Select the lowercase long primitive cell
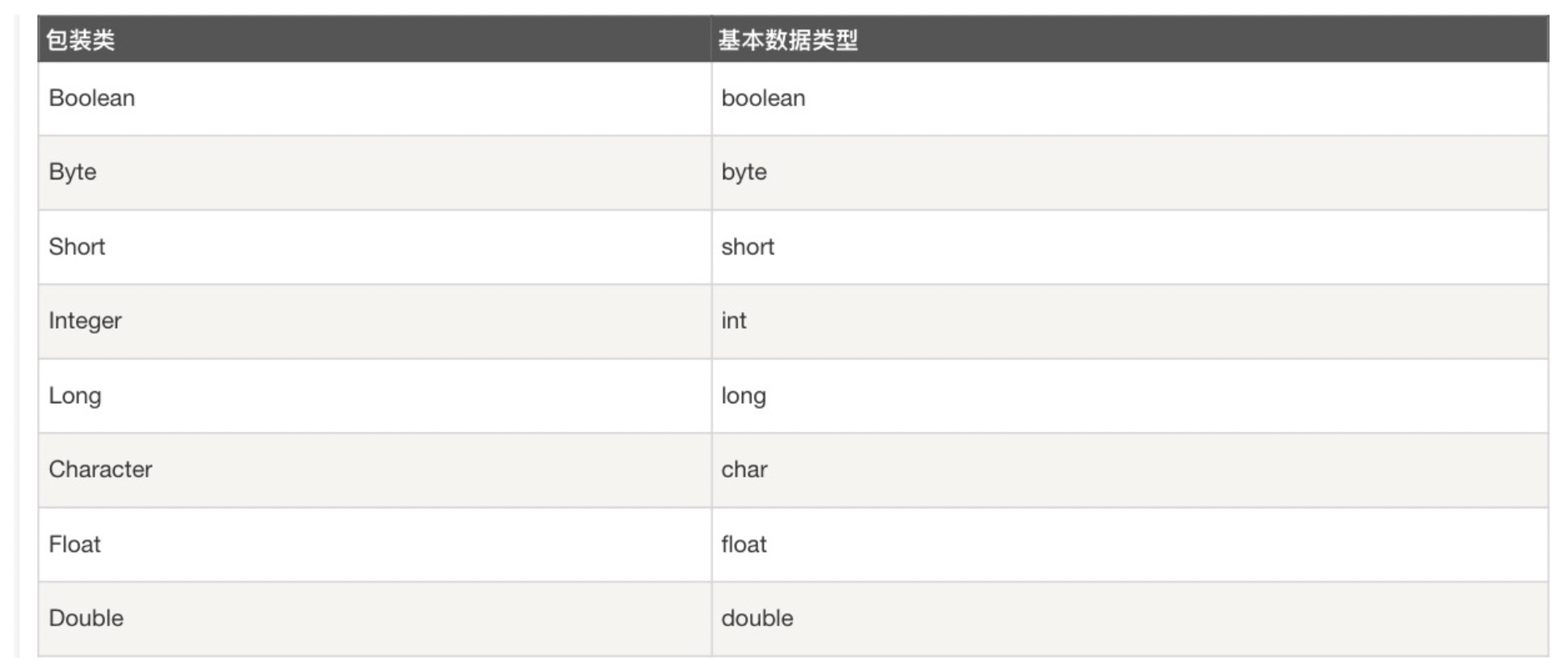 744,396
